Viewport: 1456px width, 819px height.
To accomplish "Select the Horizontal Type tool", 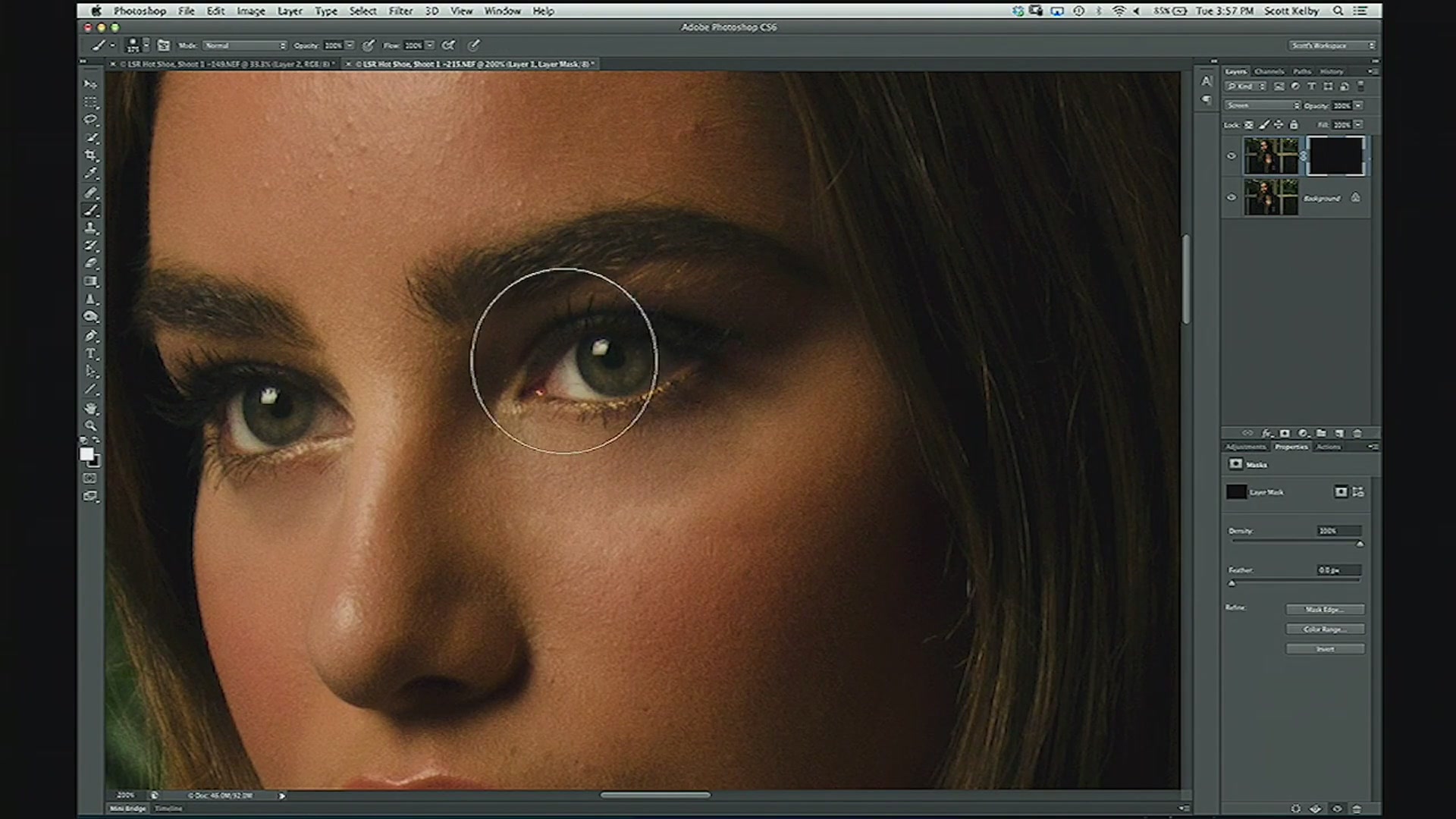I will click(91, 353).
